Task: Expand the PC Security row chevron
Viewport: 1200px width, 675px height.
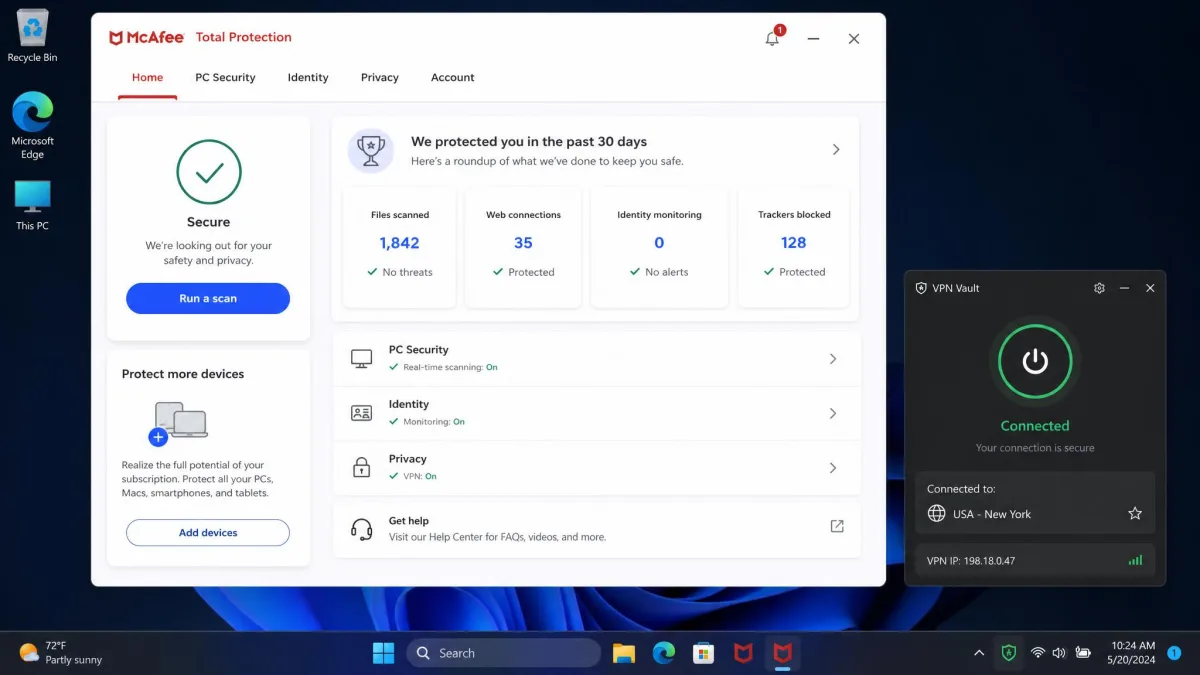Action: pos(833,358)
